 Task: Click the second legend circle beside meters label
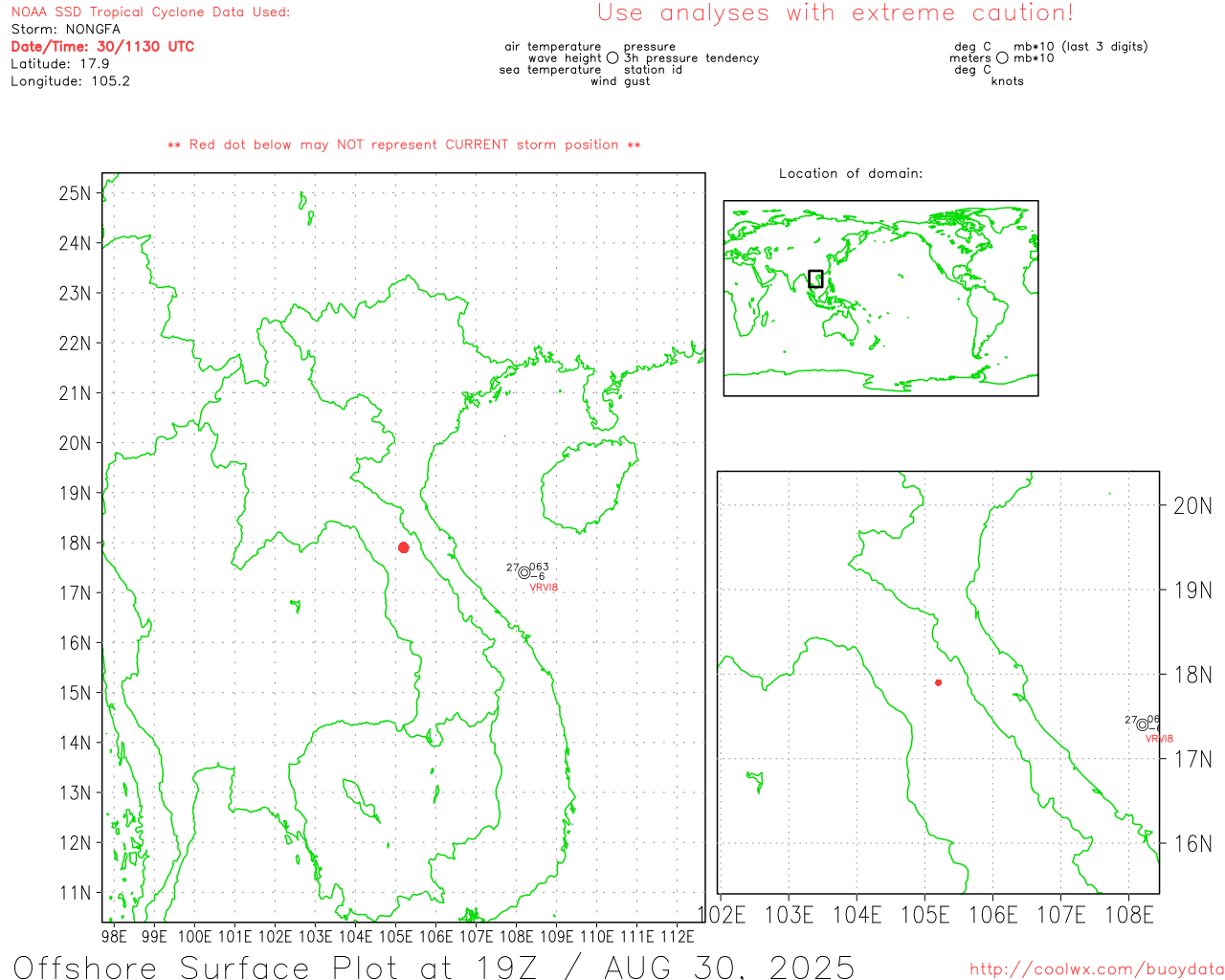coord(1002,57)
